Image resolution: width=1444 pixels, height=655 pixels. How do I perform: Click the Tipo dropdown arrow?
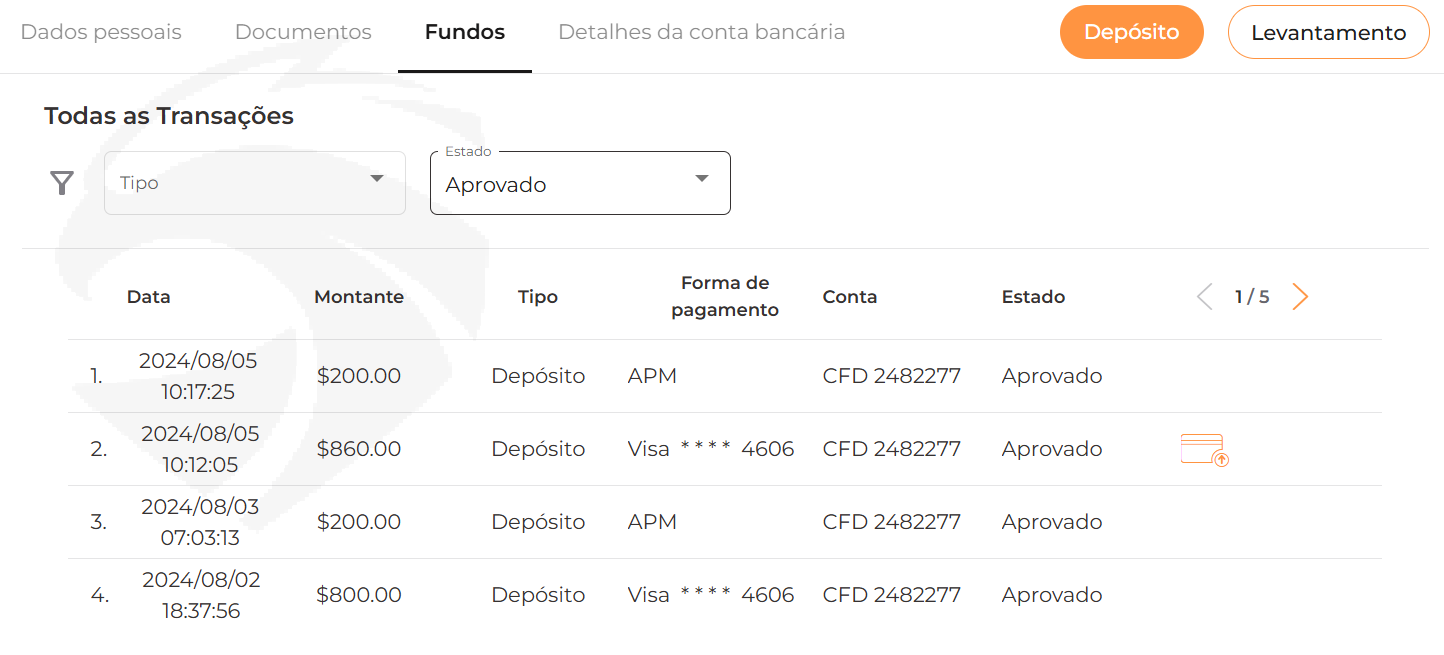(377, 179)
